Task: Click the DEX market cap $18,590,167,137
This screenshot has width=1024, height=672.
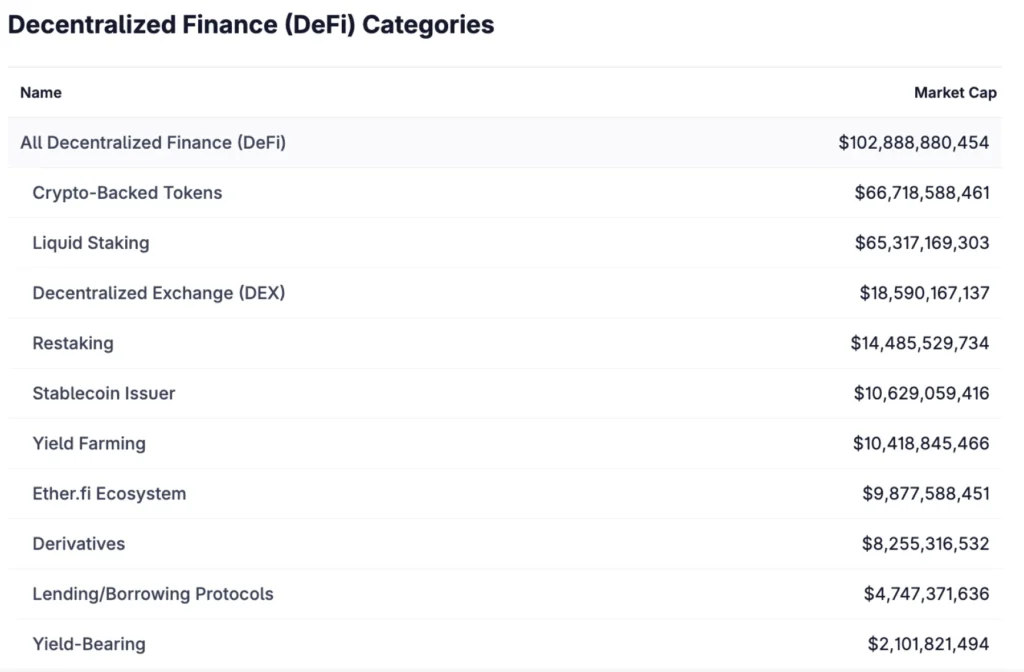Action: coord(924,293)
